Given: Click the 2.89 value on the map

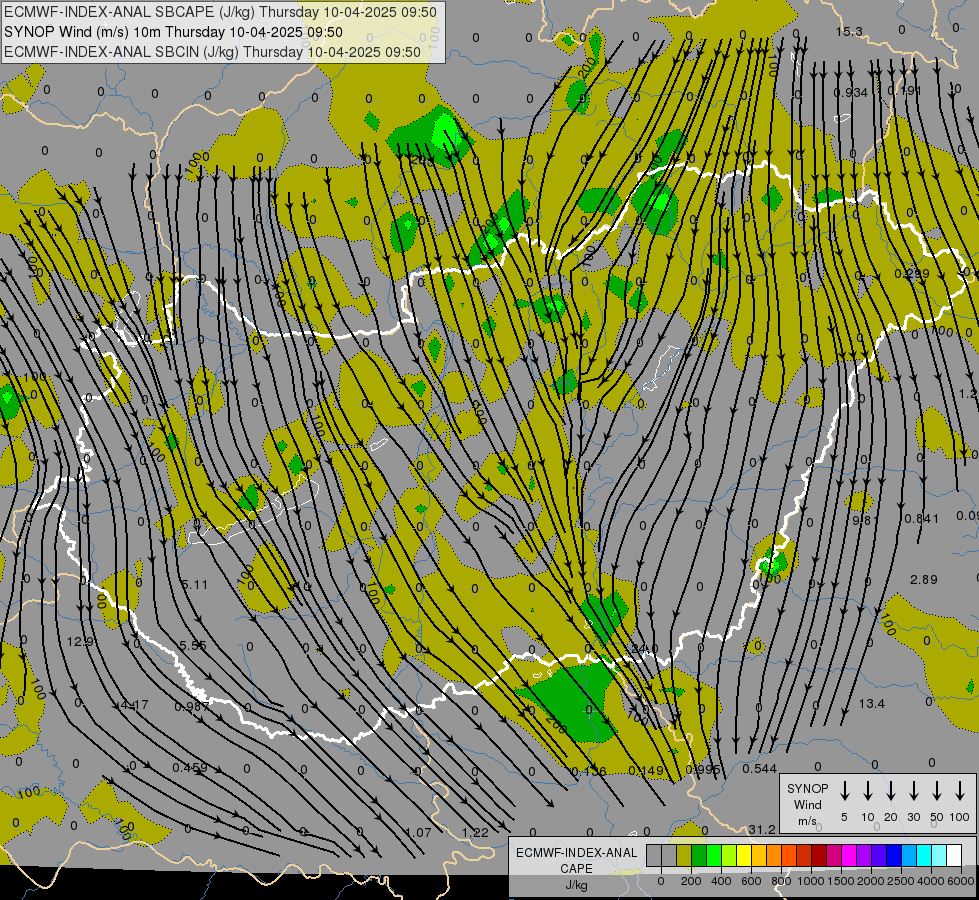Looking at the screenshot, I should click(x=923, y=580).
